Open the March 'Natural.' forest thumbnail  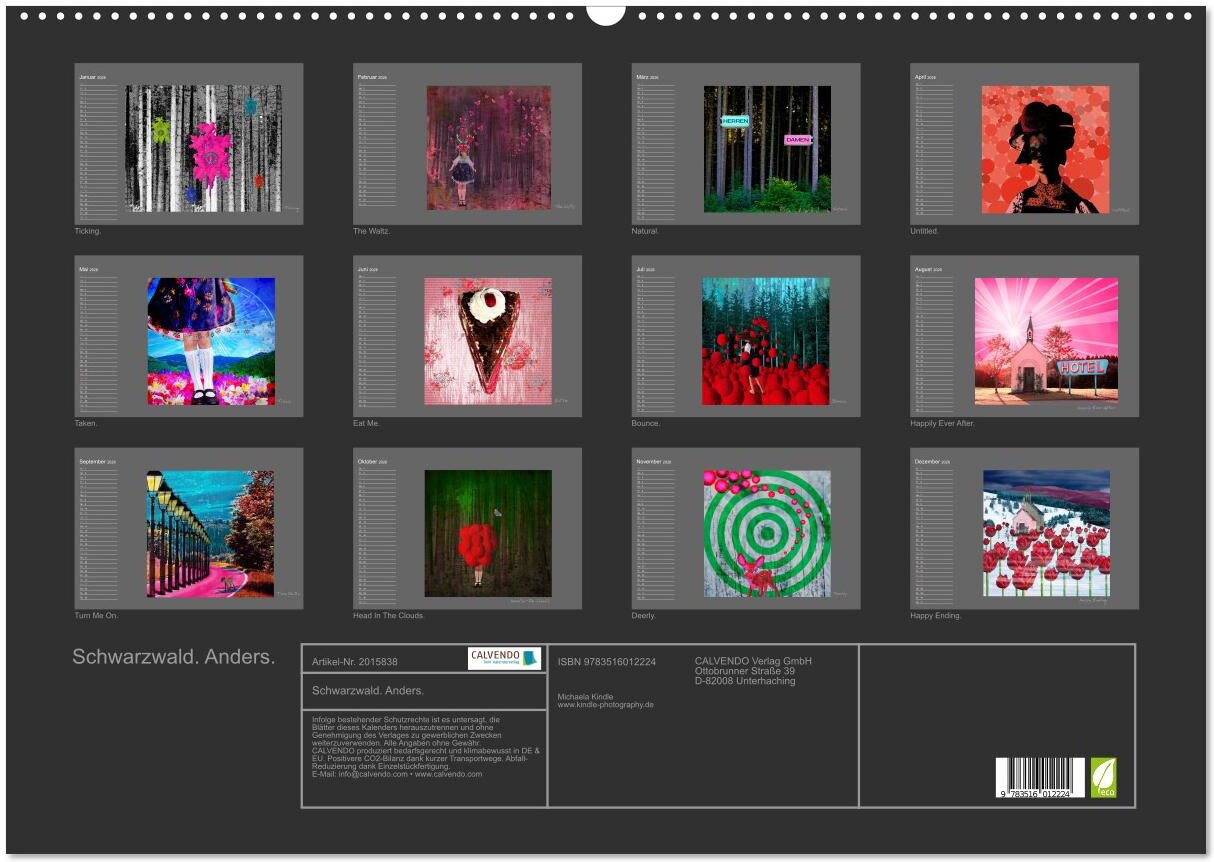pyautogui.click(x=746, y=144)
